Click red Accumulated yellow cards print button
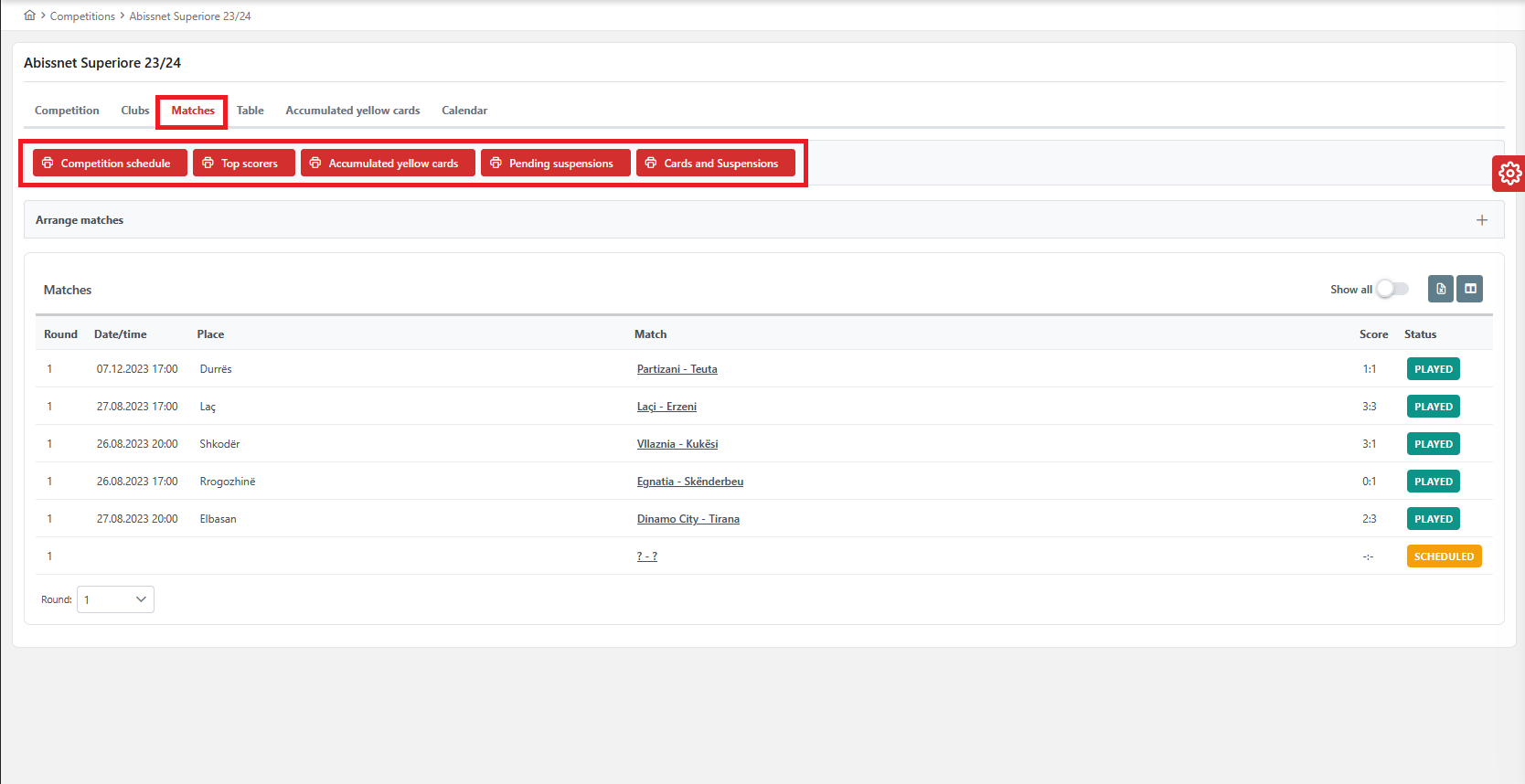 pos(388,164)
